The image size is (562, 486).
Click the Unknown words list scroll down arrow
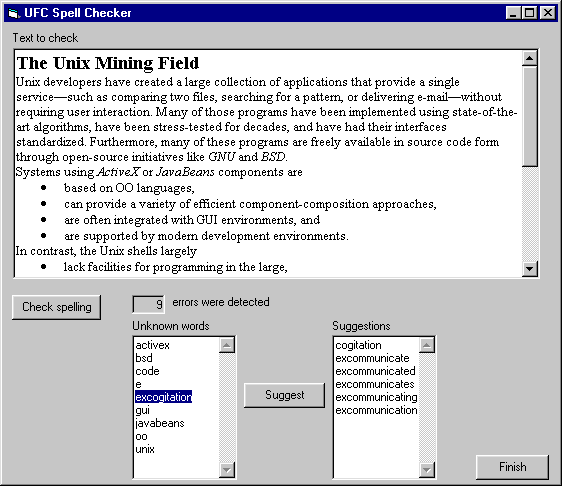pyautogui.click(x=227, y=470)
